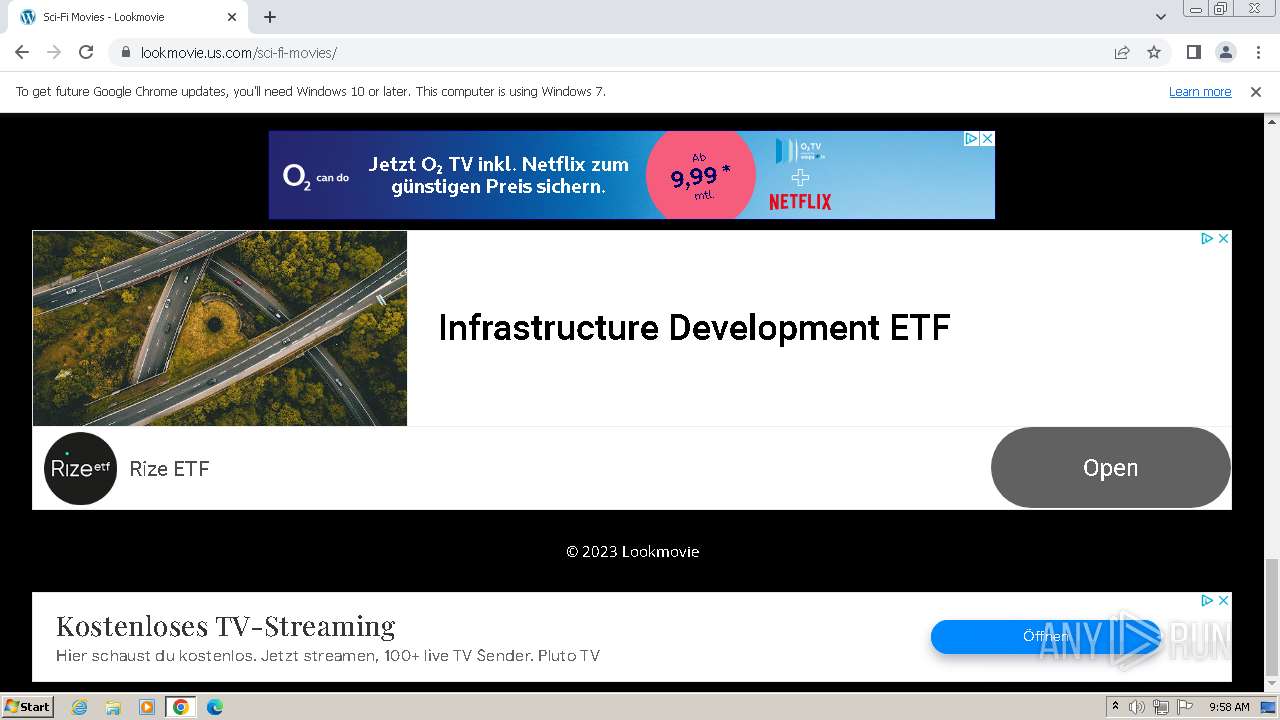The image size is (1280, 720).
Task: Open Windows Media Player from the taskbar
Action: pos(147,707)
